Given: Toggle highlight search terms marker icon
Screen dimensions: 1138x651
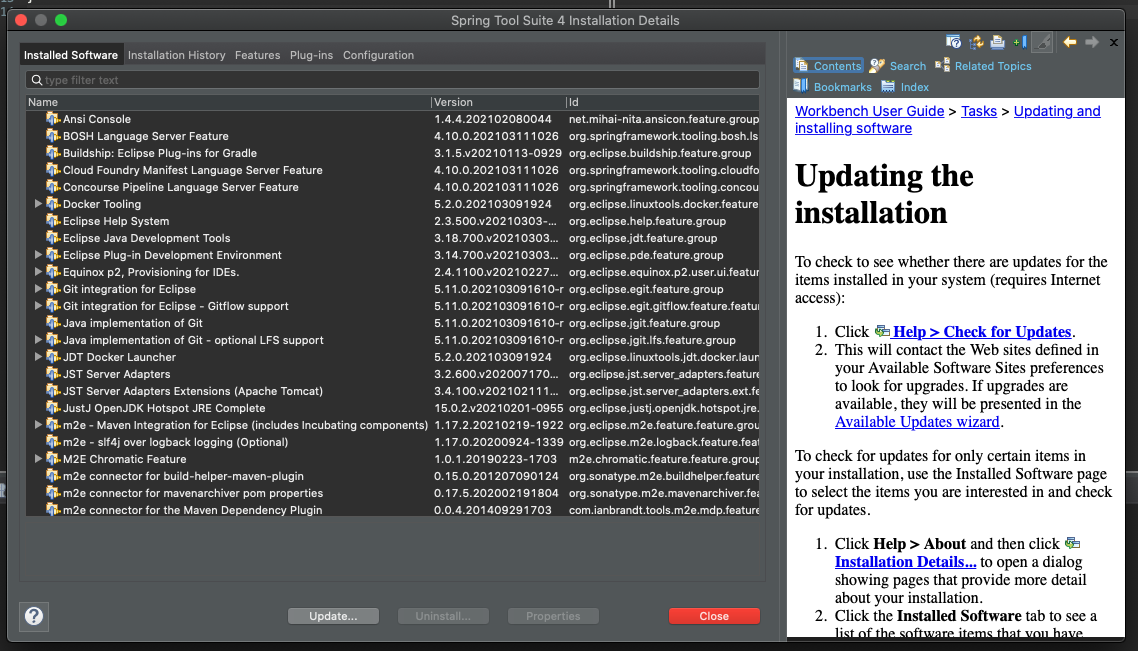Looking at the screenshot, I should point(1042,42).
